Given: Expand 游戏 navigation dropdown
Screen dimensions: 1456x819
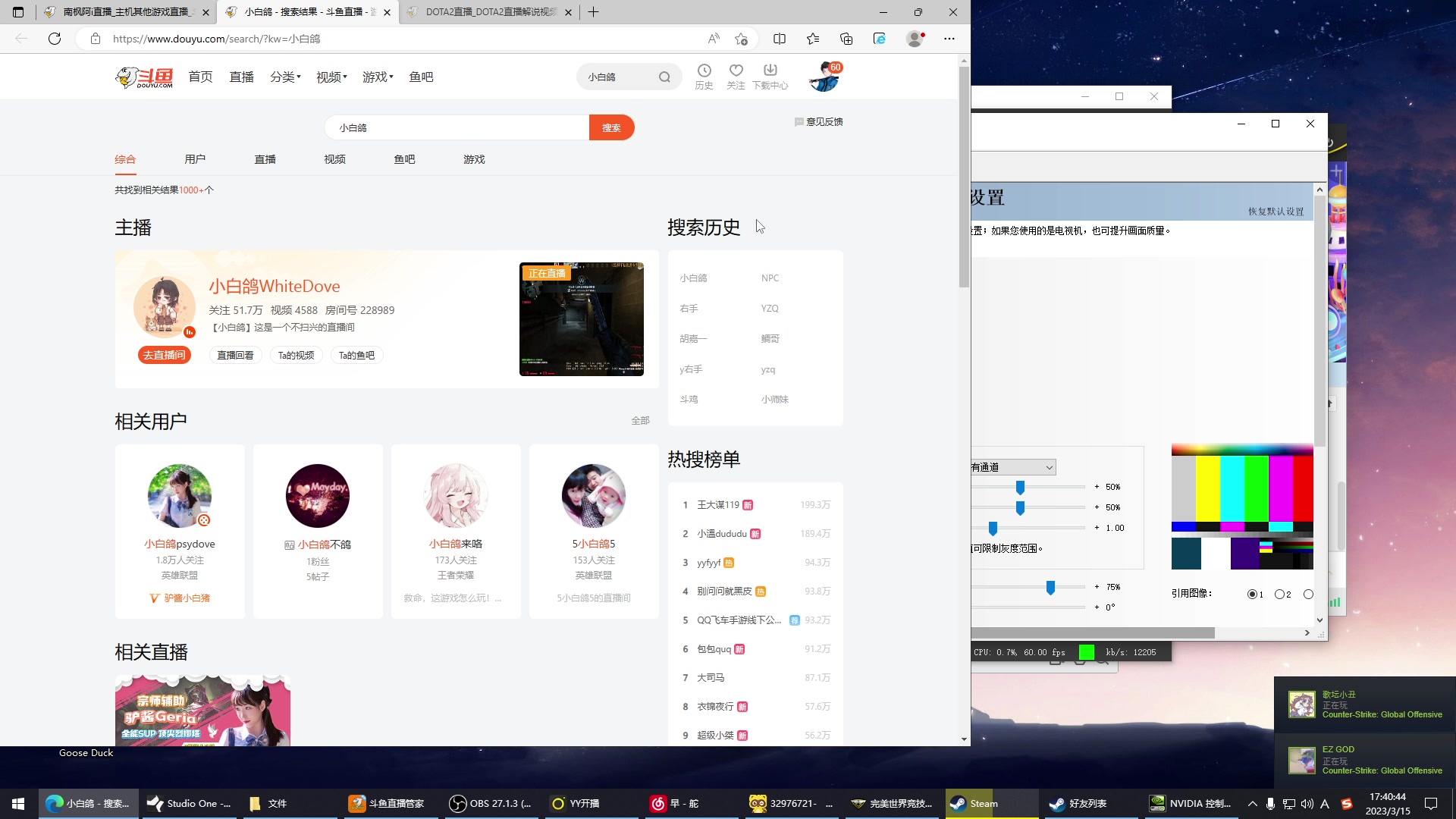Looking at the screenshot, I should 378,77.
